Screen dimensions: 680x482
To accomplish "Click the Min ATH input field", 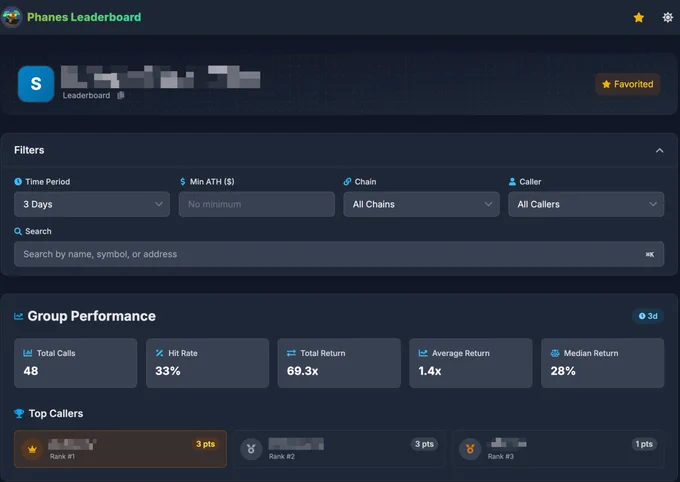I will (x=257, y=204).
